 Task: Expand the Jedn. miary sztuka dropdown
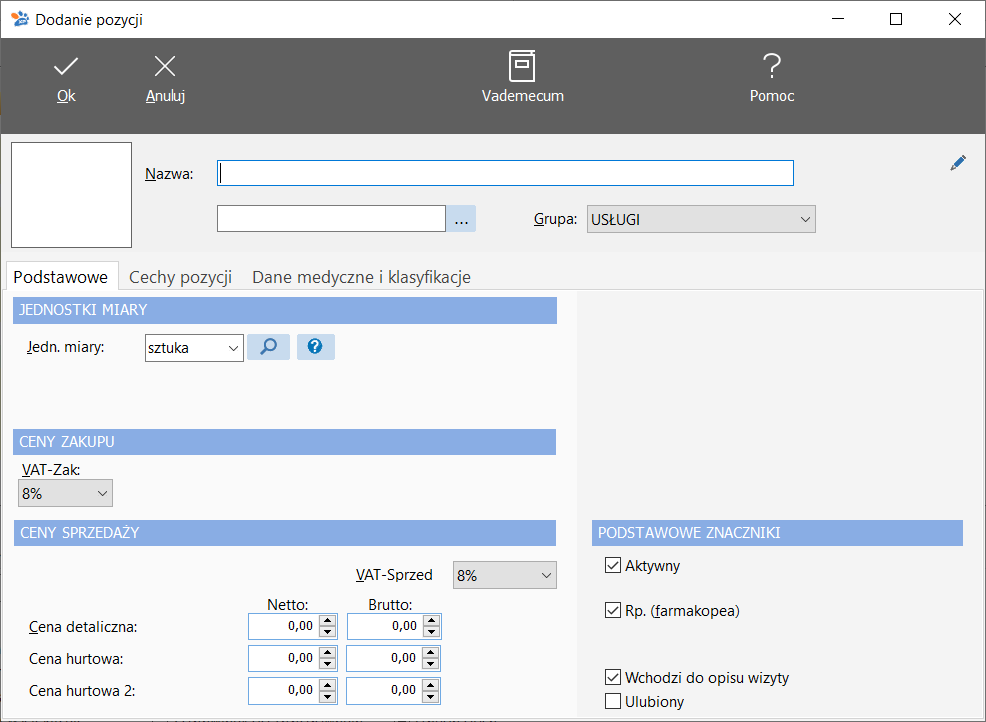click(194, 348)
